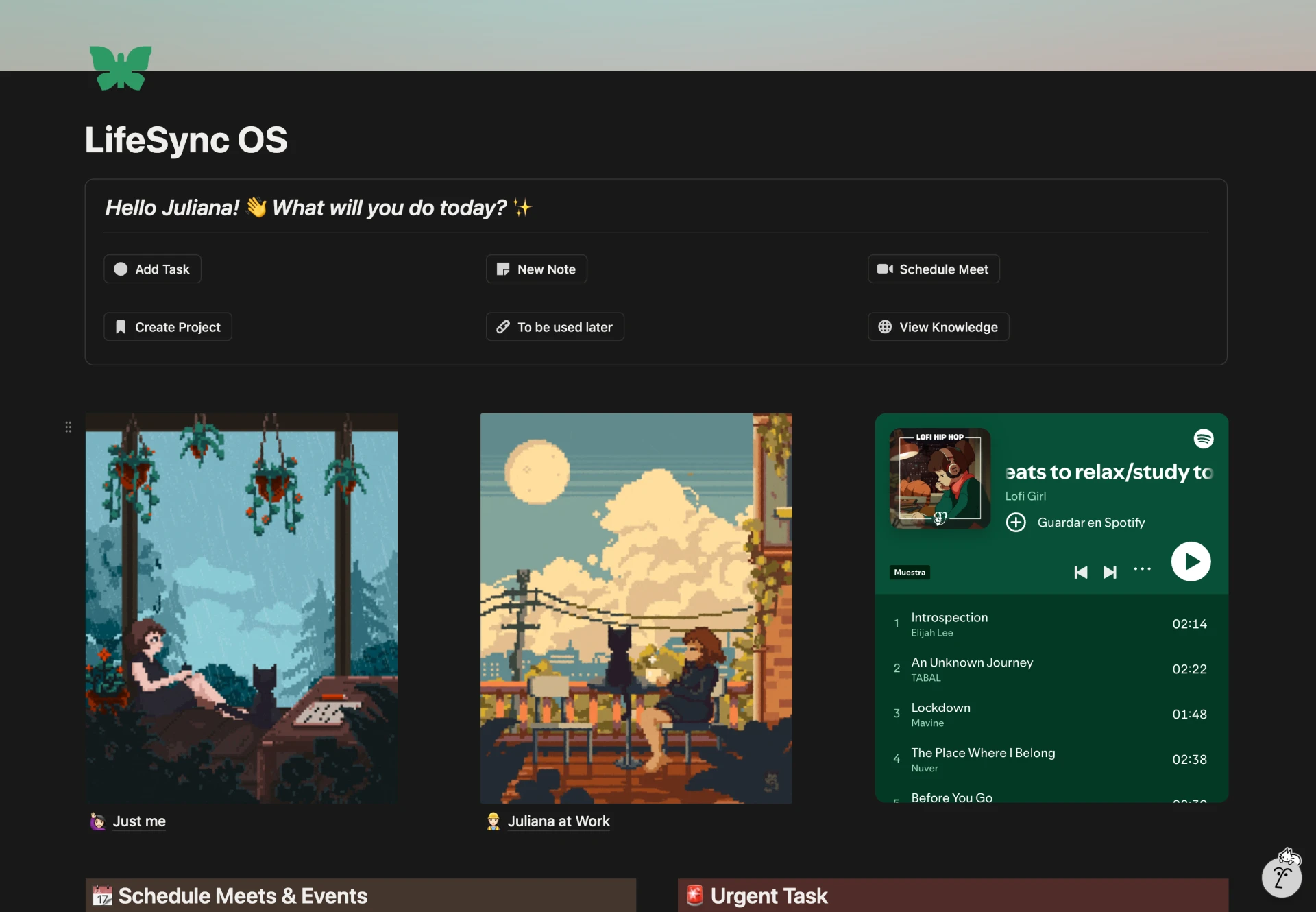Screen dimensions: 1316x912
Task: Click the Spotify logo icon
Action: [x=1203, y=439]
